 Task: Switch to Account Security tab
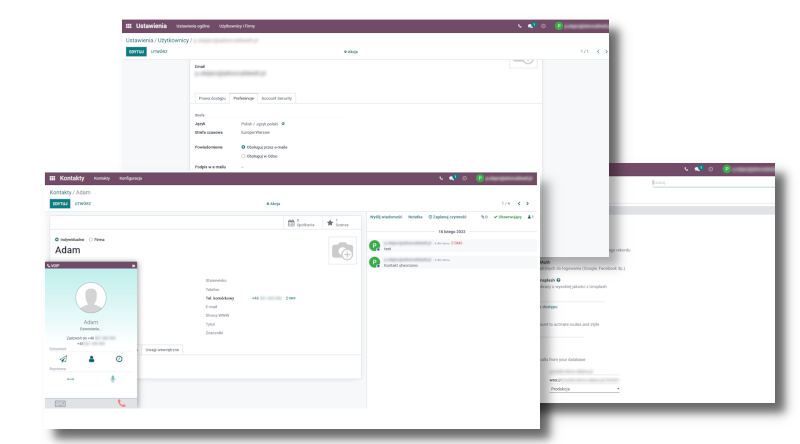(x=277, y=98)
